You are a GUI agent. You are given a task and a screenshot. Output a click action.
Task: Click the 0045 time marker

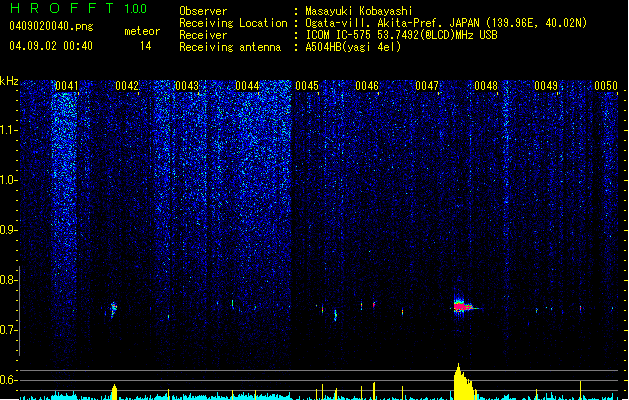pos(307,86)
